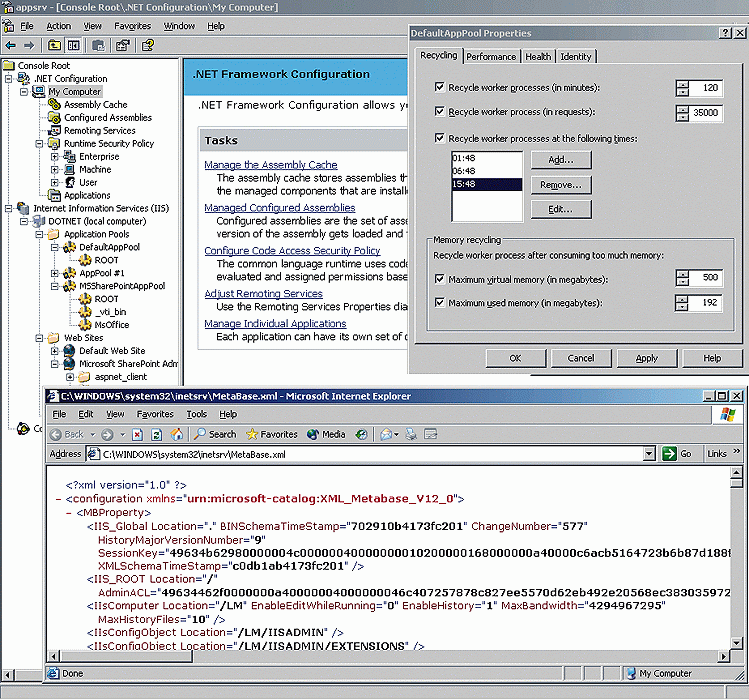Click the MSSharePointAppPool gear icon
749x700 pixels.
pyautogui.click(x=70, y=286)
